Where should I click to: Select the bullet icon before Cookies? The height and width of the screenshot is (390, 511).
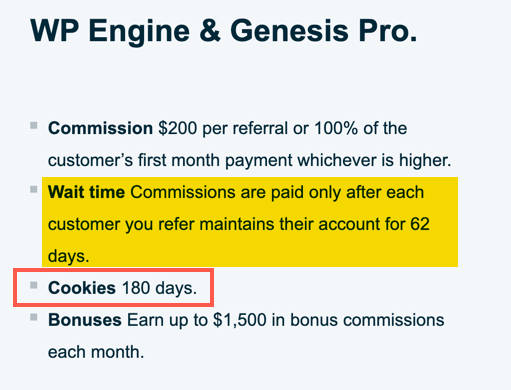click(x=34, y=285)
